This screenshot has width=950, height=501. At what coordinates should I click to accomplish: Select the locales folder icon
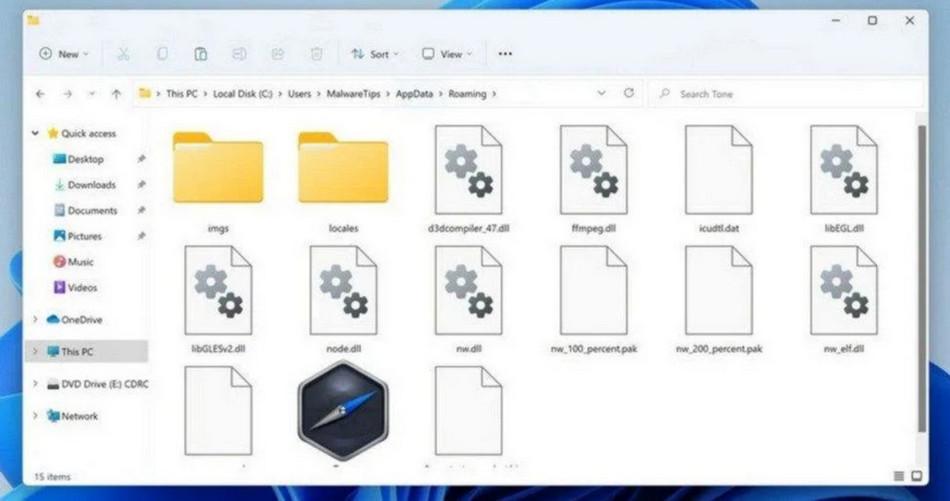coord(343,168)
